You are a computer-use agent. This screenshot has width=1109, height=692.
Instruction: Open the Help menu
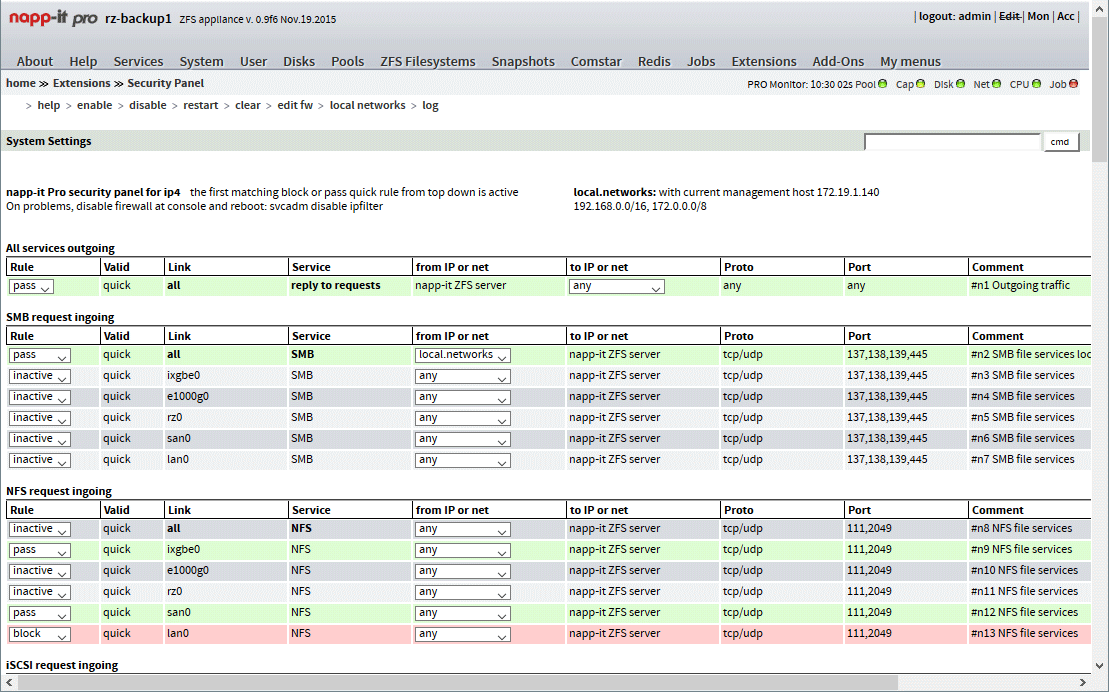coord(83,62)
